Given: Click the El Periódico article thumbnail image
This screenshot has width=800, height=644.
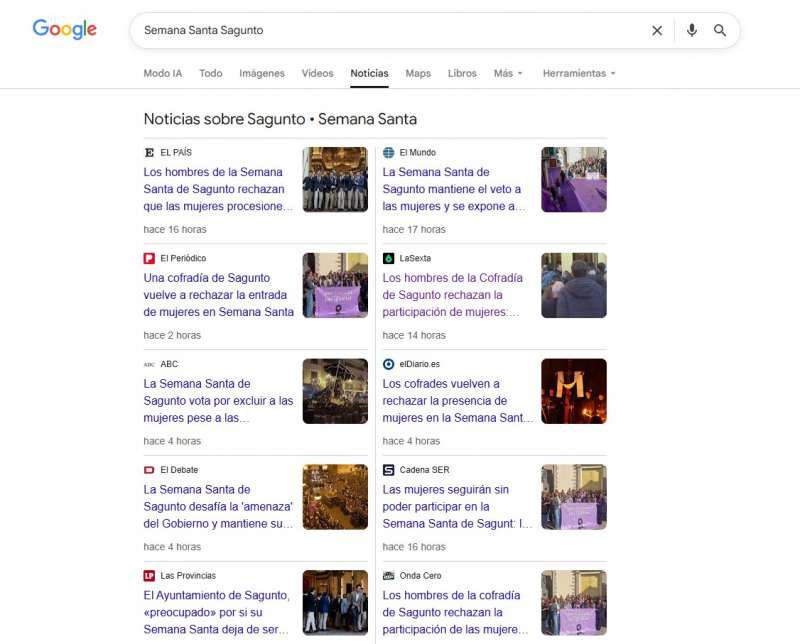Looking at the screenshot, I should [x=335, y=285].
